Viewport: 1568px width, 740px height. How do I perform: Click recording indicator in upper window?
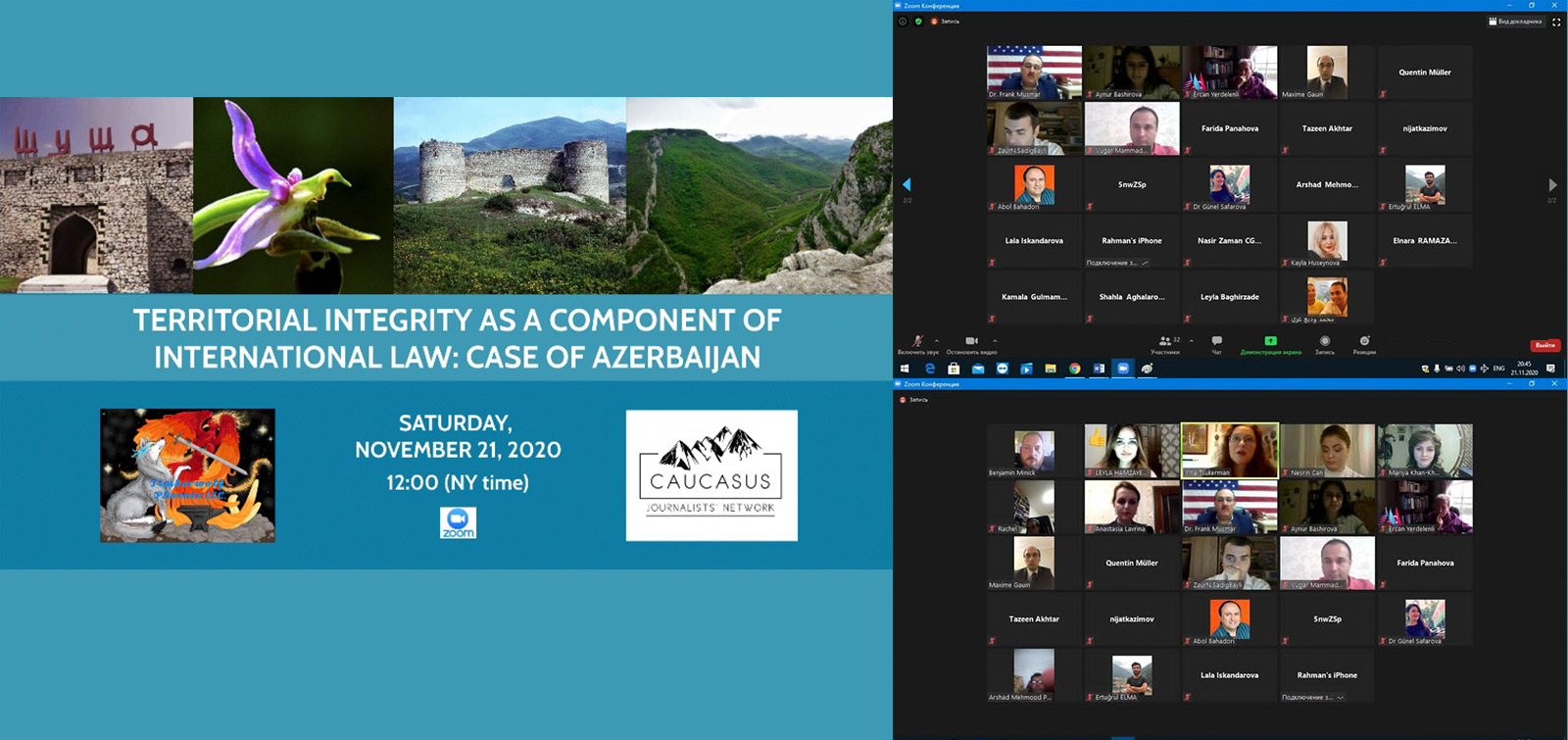pyautogui.click(x=946, y=21)
